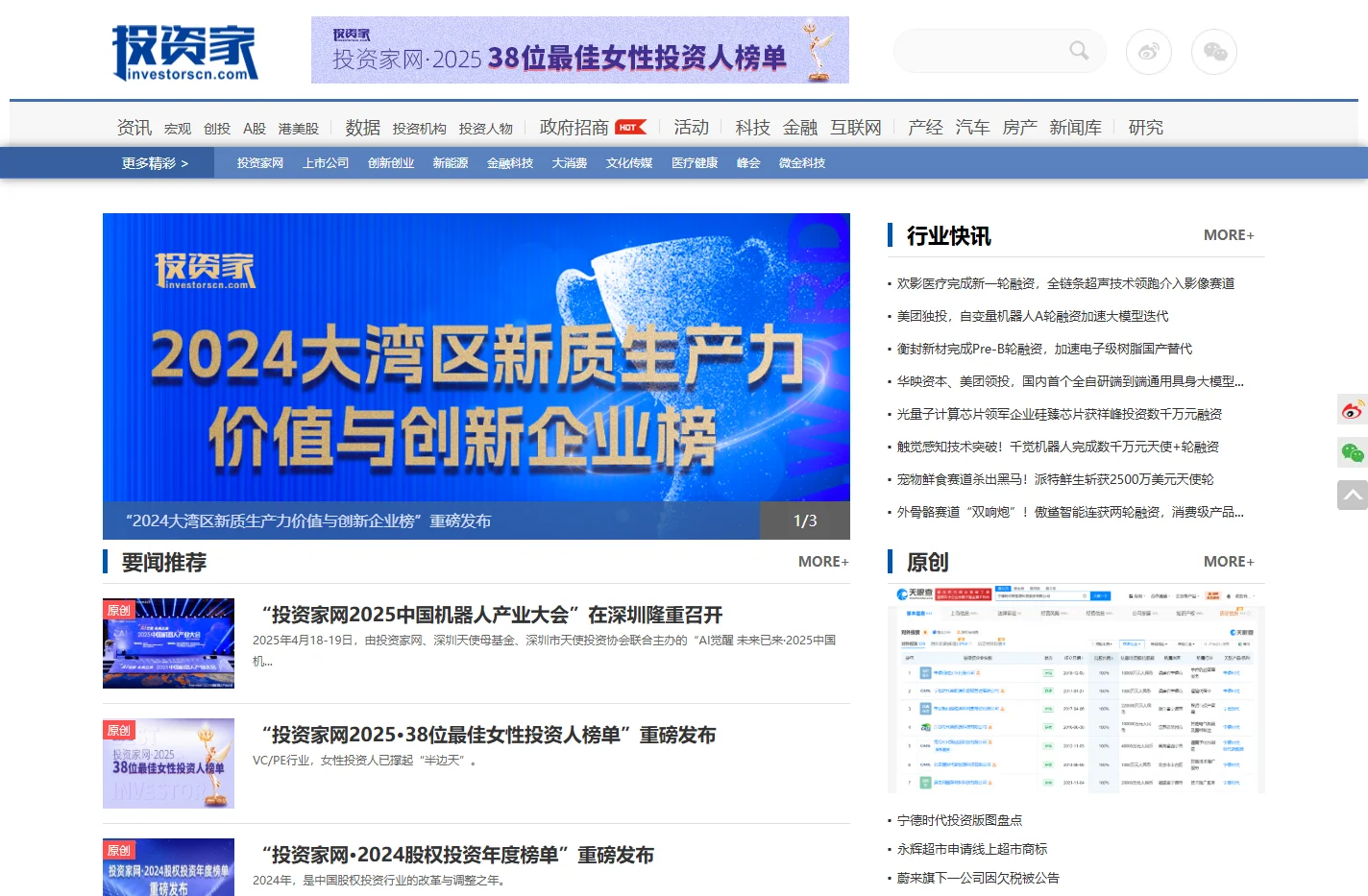
Task: Open news about 美团独投 自变量机器人
Action: pos(1033,316)
